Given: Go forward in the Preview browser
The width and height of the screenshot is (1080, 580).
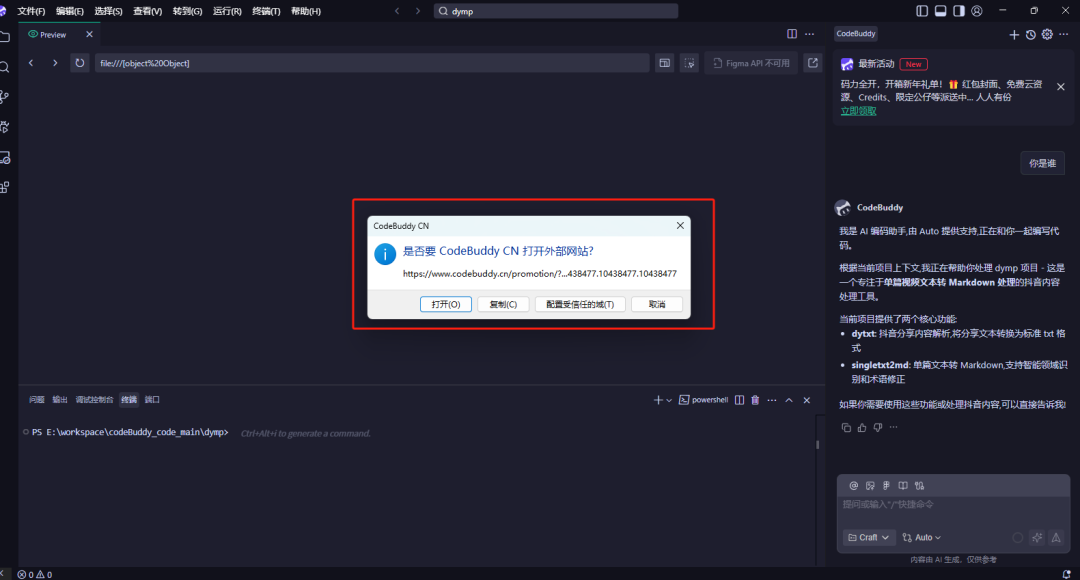Looking at the screenshot, I should click(x=55, y=63).
